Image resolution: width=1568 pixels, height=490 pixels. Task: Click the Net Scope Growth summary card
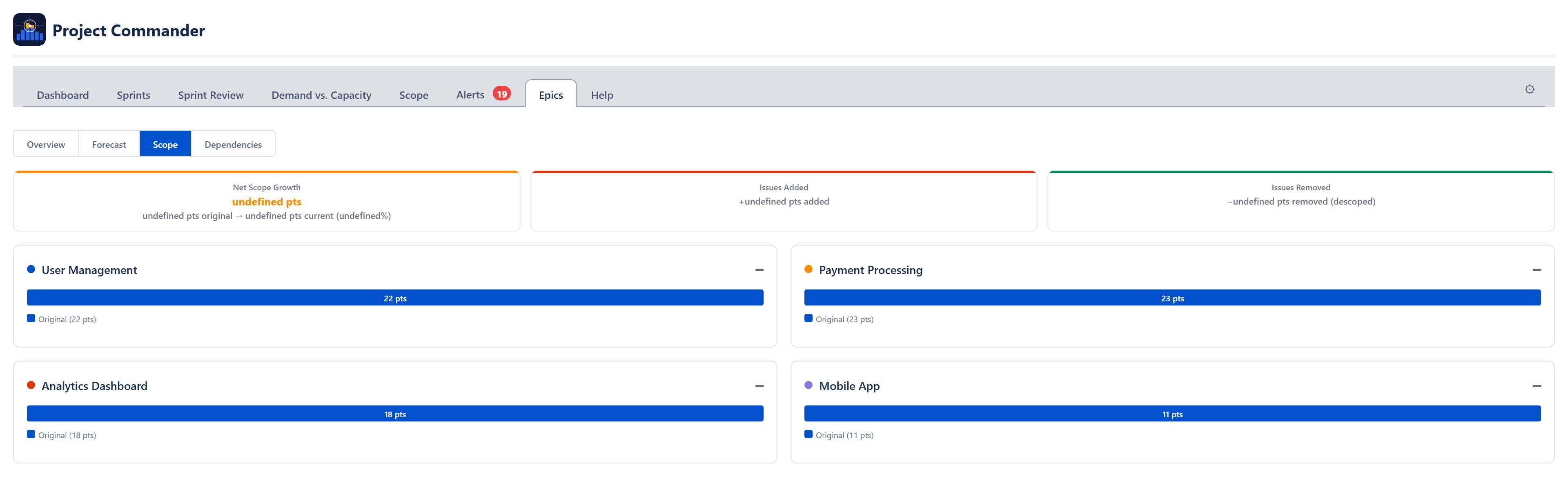[x=267, y=201]
